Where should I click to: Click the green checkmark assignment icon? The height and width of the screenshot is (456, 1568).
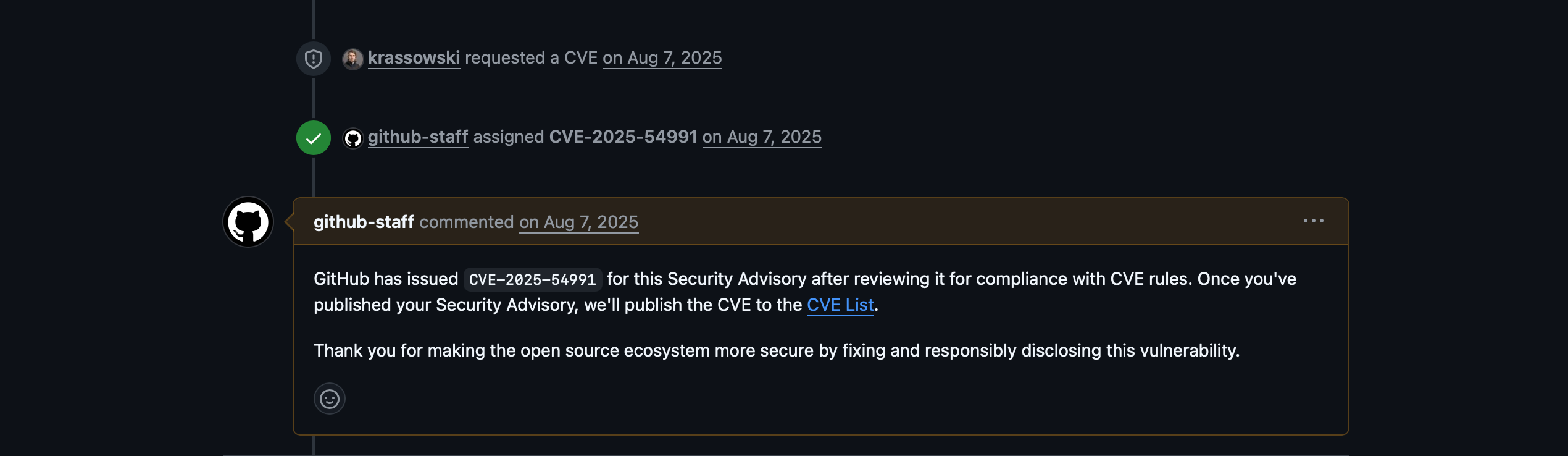pyautogui.click(x=314, y=137)
